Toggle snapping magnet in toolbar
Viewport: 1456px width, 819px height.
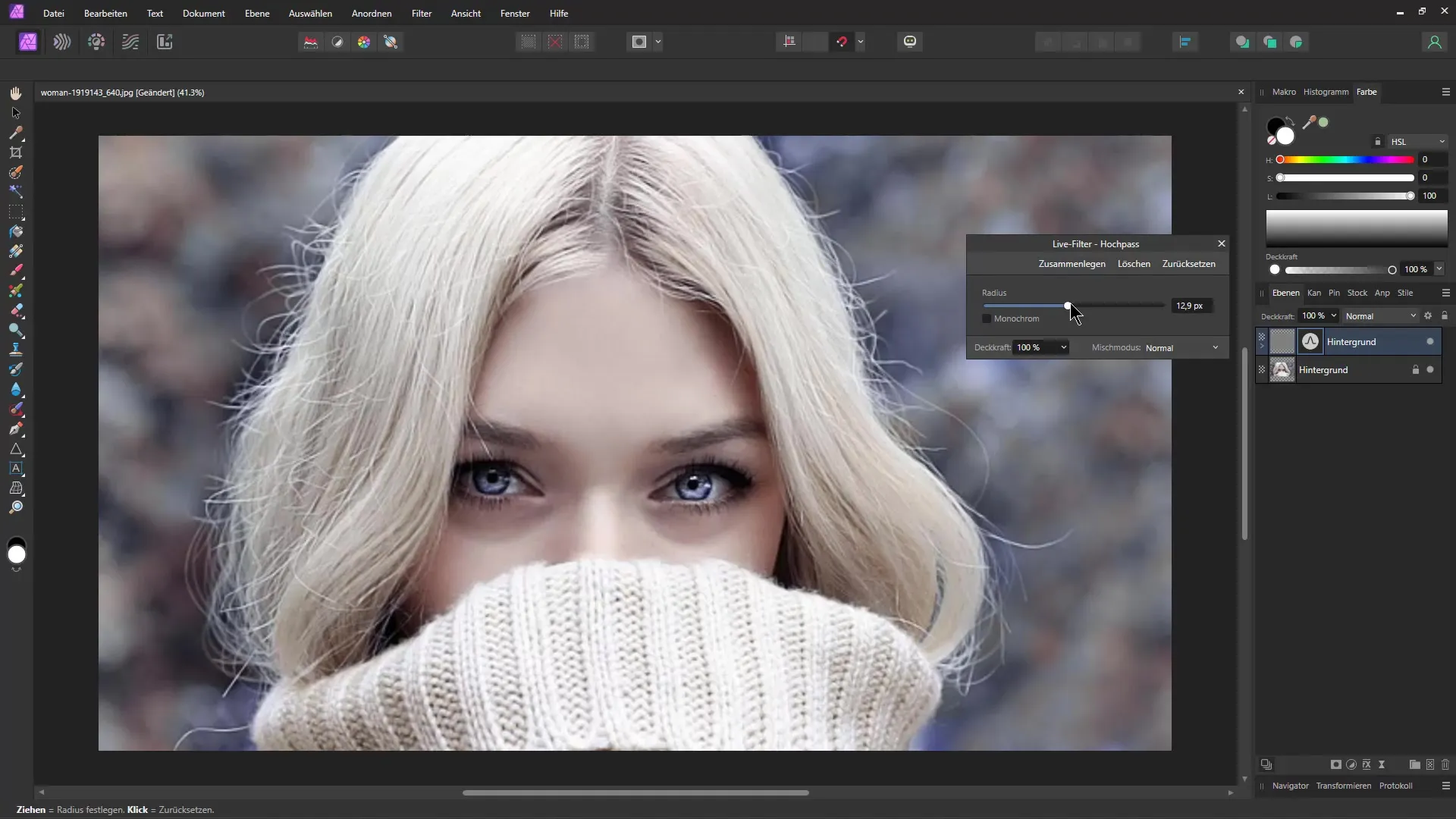(x=842, y=42)
